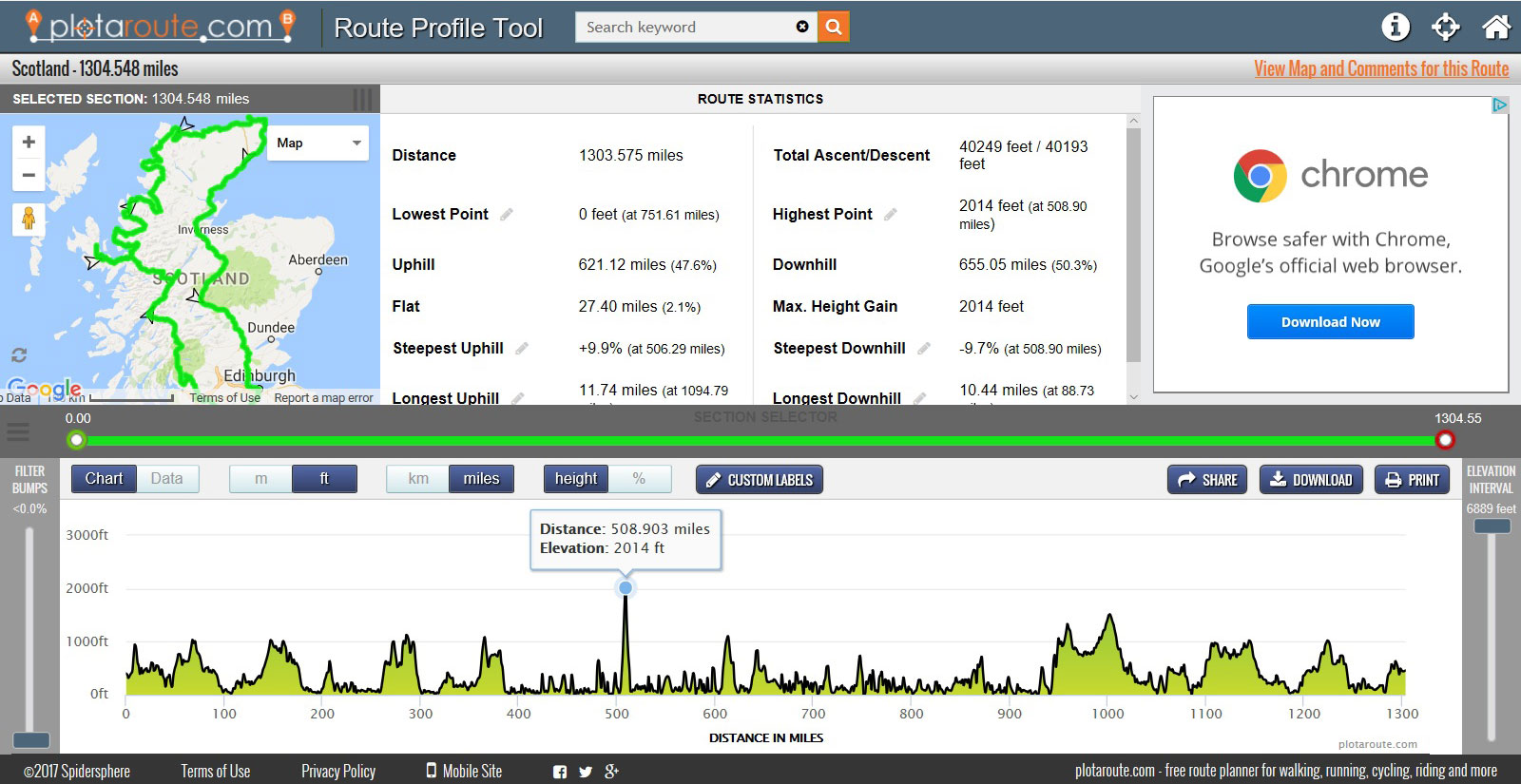Click the Download button

(x=1311, y=480)
